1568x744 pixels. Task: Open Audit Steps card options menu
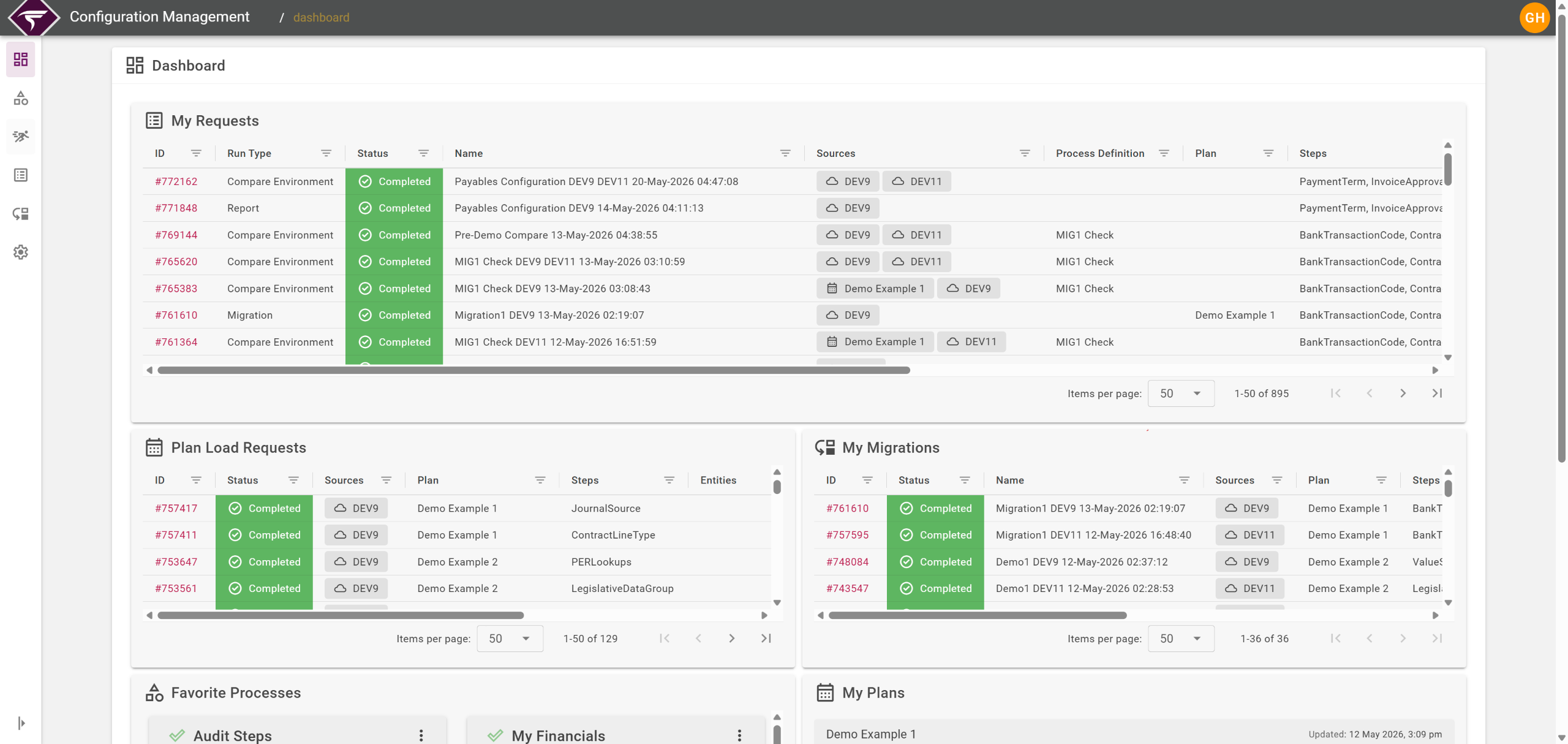421,735
